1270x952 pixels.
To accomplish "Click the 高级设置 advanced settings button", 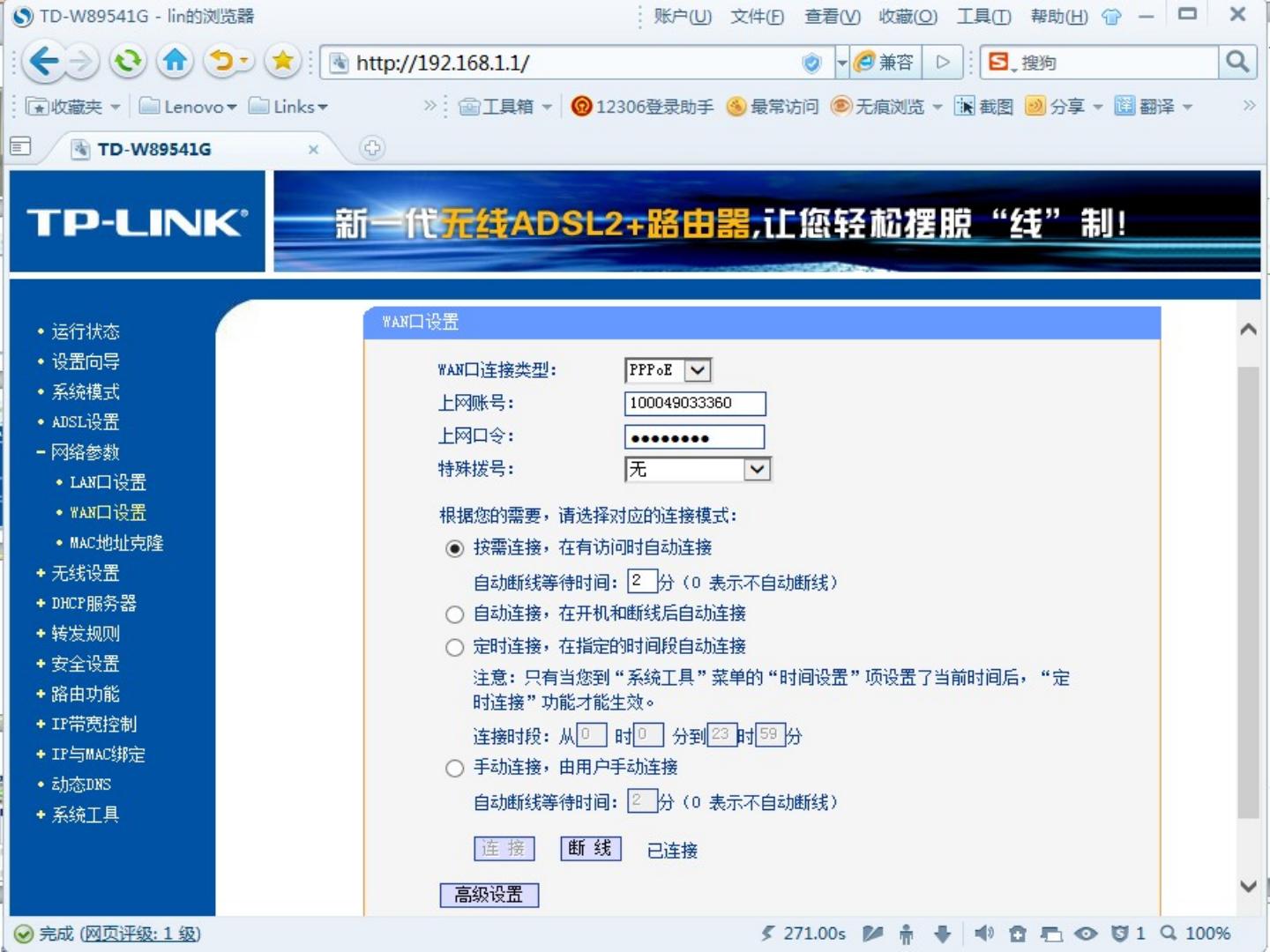I will 489,895.
